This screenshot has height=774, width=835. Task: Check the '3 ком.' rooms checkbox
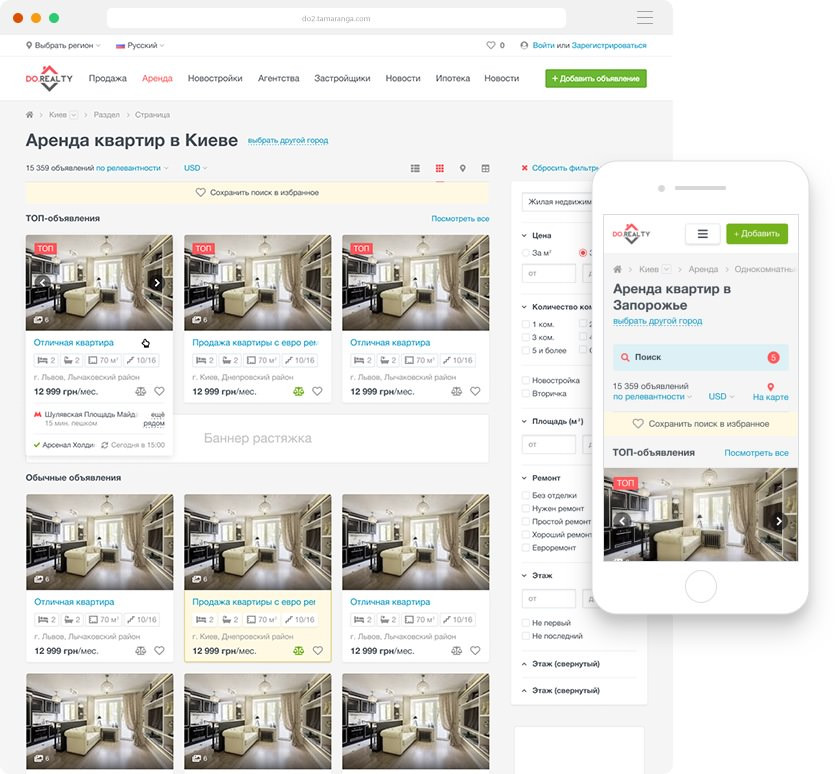coord(526,337)
